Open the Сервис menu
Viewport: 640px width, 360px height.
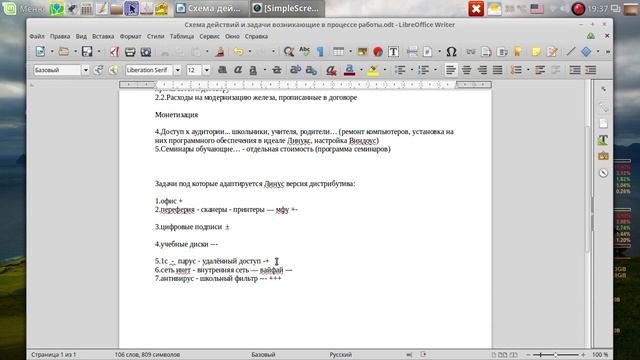coord(209,36)
